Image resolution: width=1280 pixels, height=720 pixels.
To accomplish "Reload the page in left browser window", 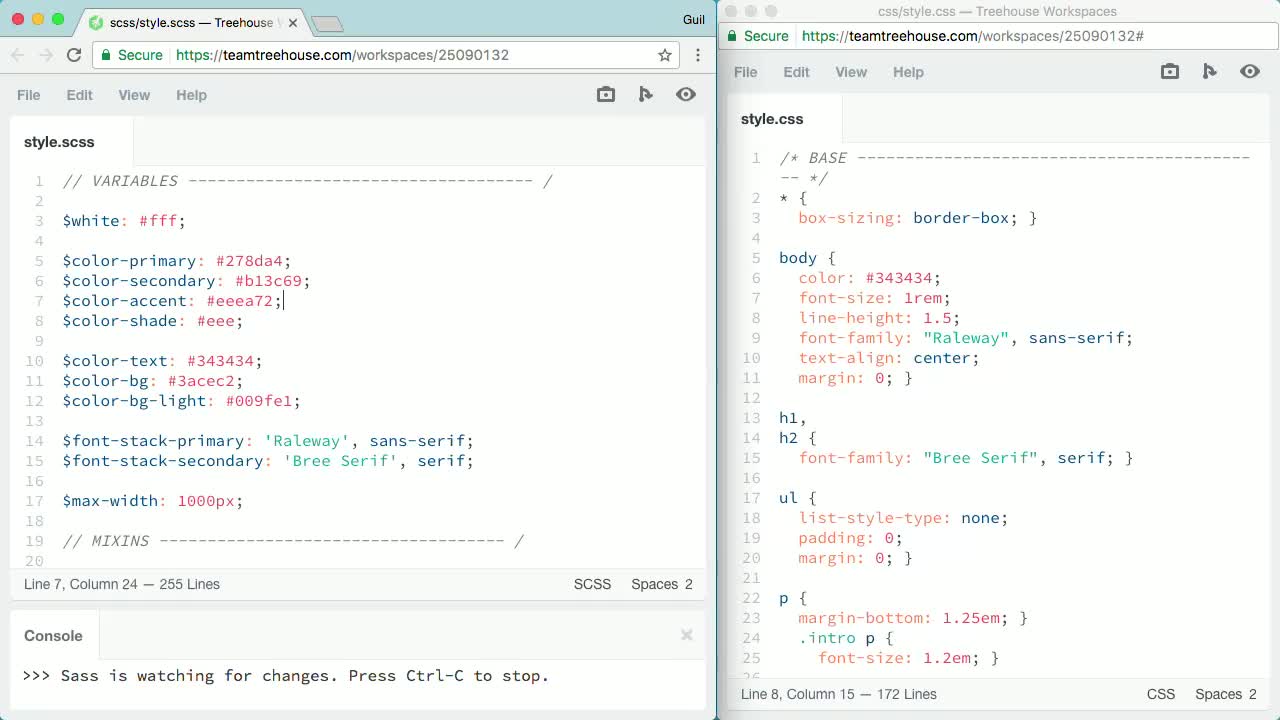I will (x=74, y=55).
